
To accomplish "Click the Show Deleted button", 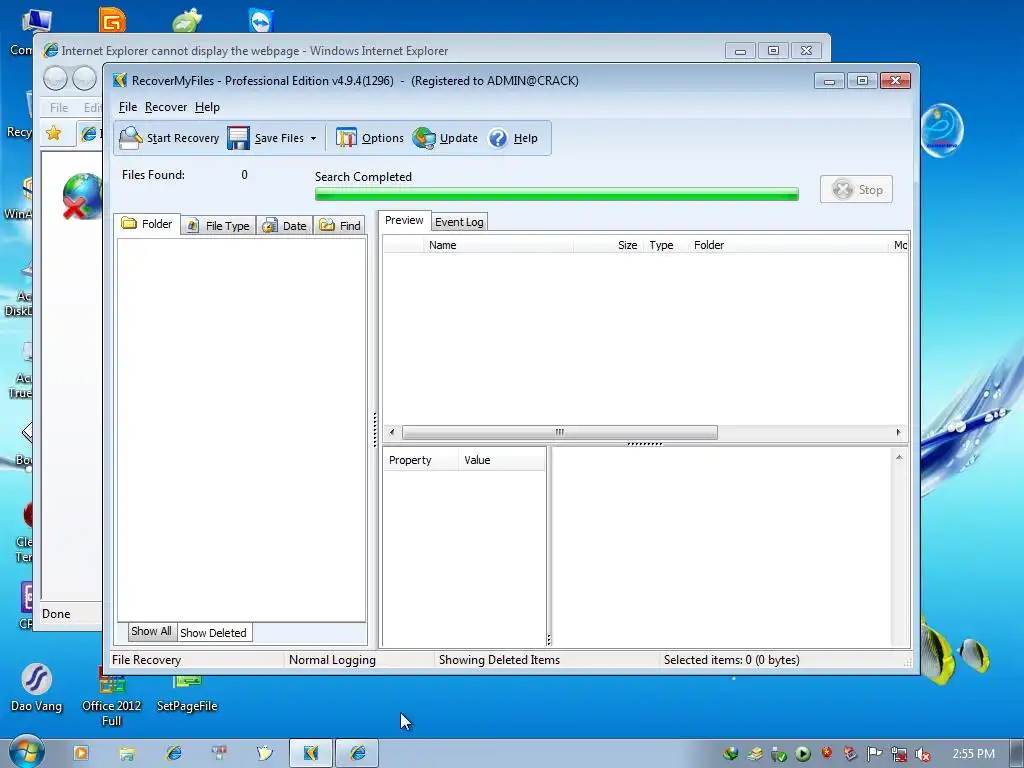I will 214,633.
